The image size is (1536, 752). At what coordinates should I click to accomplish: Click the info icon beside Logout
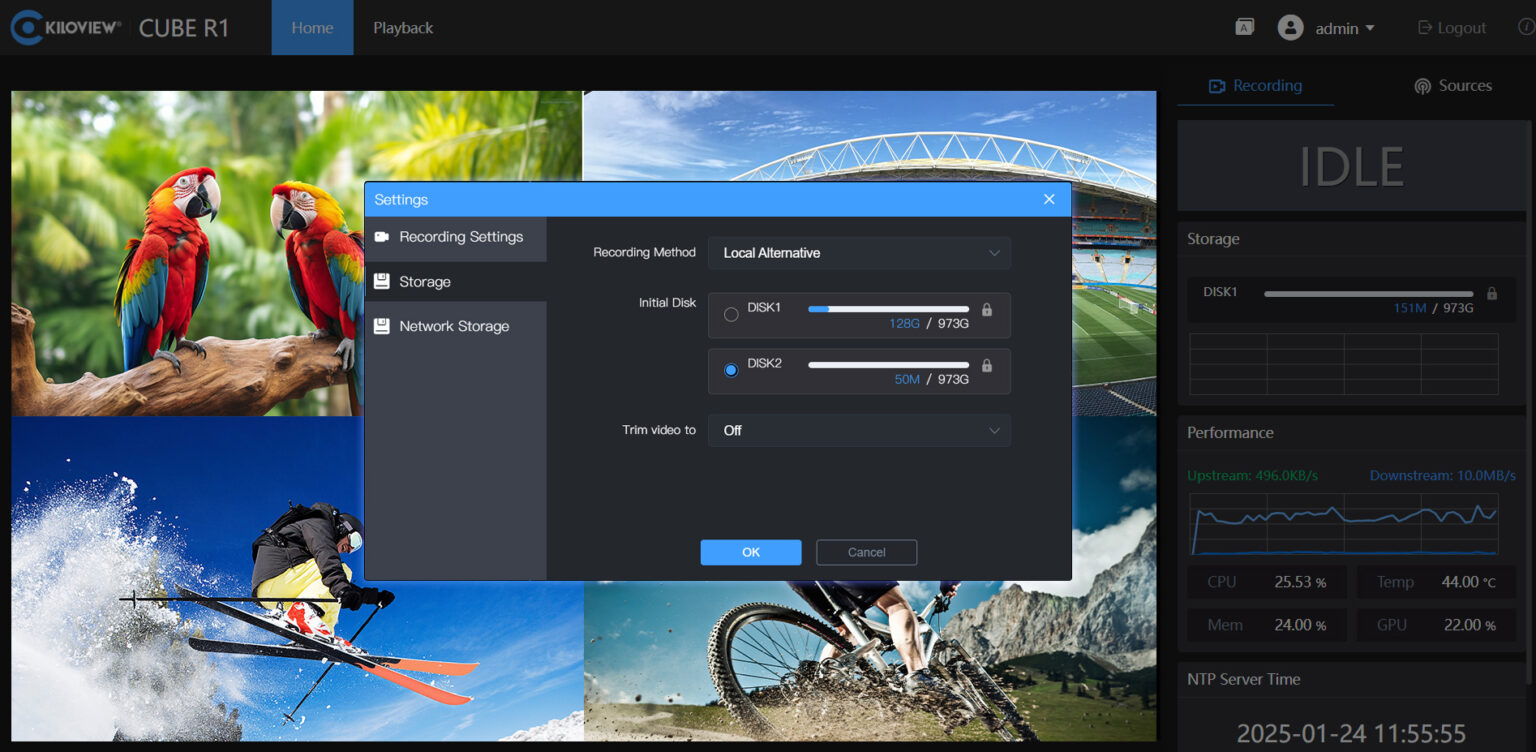[x=1526, y=27]
